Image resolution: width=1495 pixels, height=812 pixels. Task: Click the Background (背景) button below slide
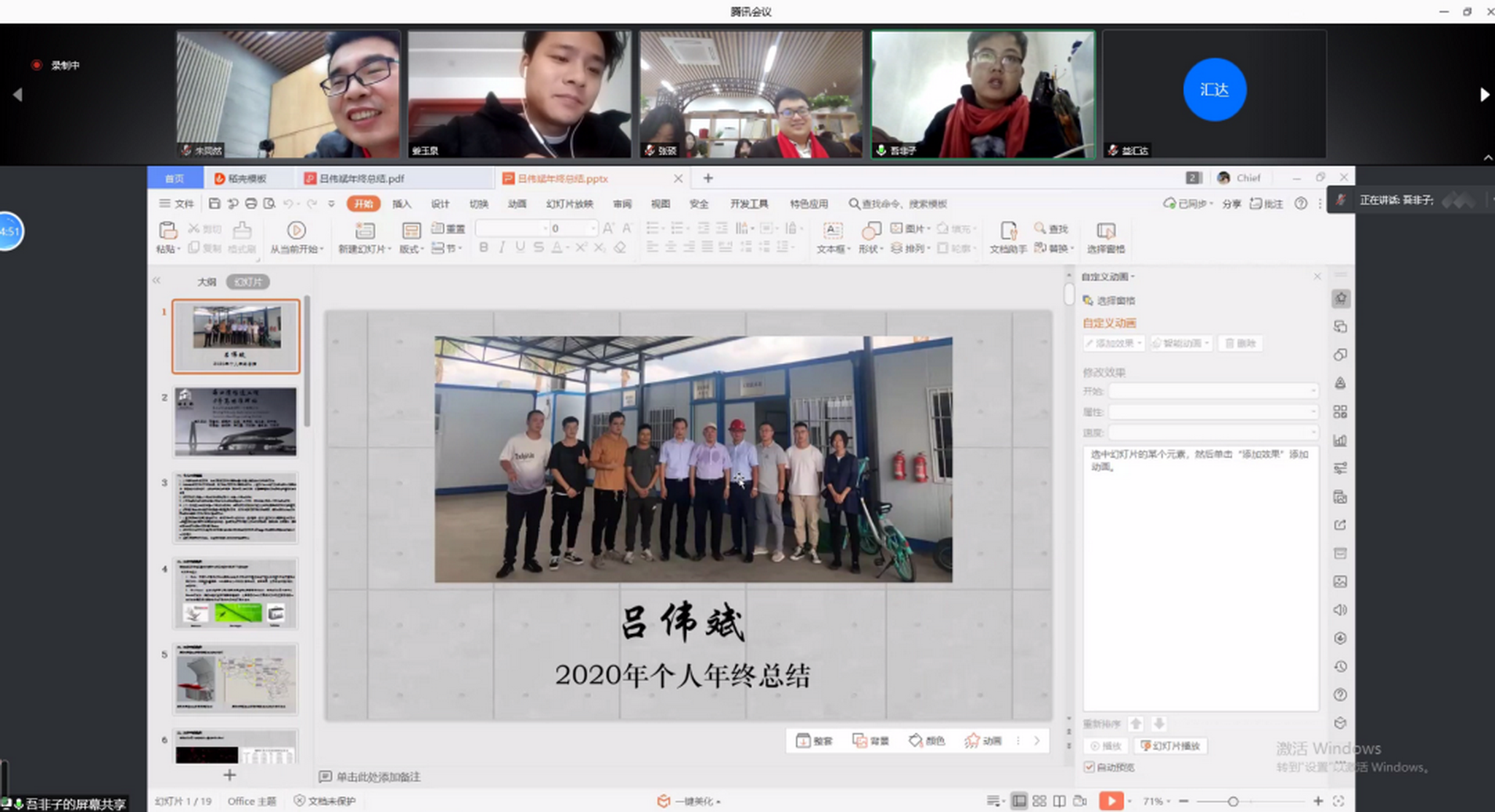871,741
